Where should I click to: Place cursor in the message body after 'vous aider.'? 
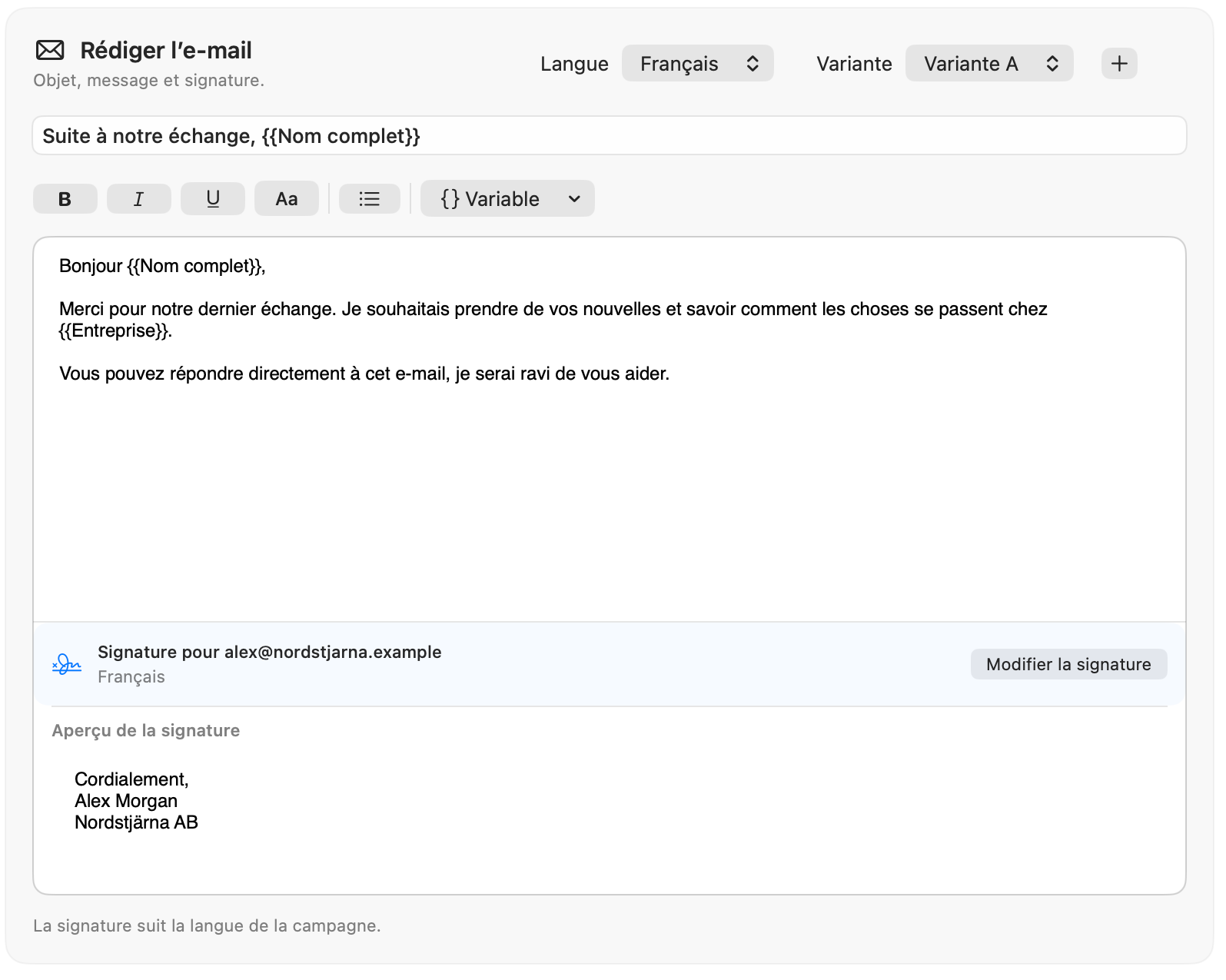coord(671,374)
